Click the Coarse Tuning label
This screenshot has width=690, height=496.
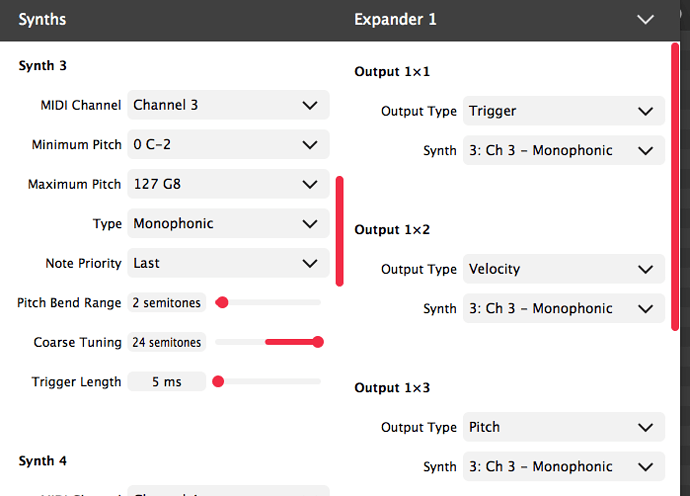point(77,342)
